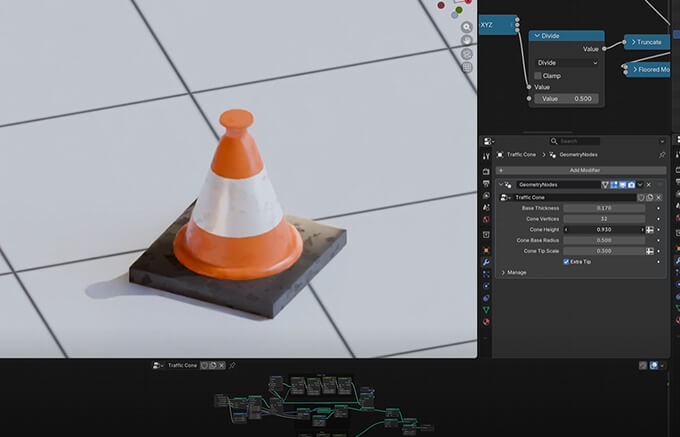680x437 pixels.
Task: Open the Divide operation dropdown
Action: coord(566,62)
